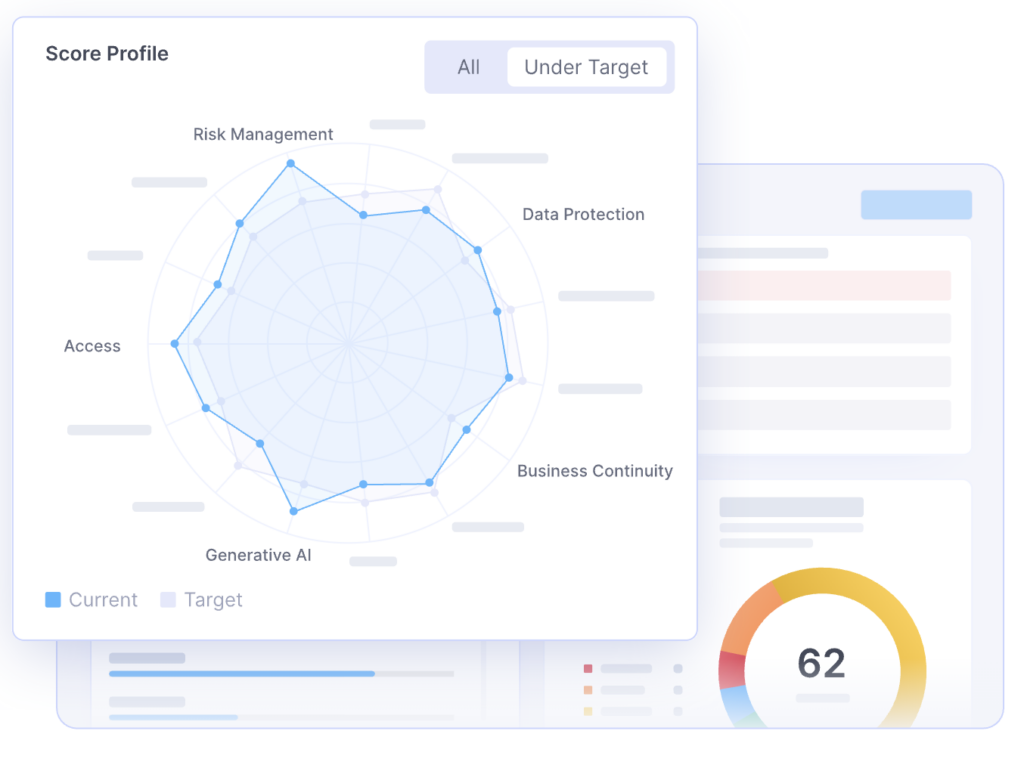Click the Risk Management axis label
This screenshot has width=1024, height=762.
[x=263, y=134]
